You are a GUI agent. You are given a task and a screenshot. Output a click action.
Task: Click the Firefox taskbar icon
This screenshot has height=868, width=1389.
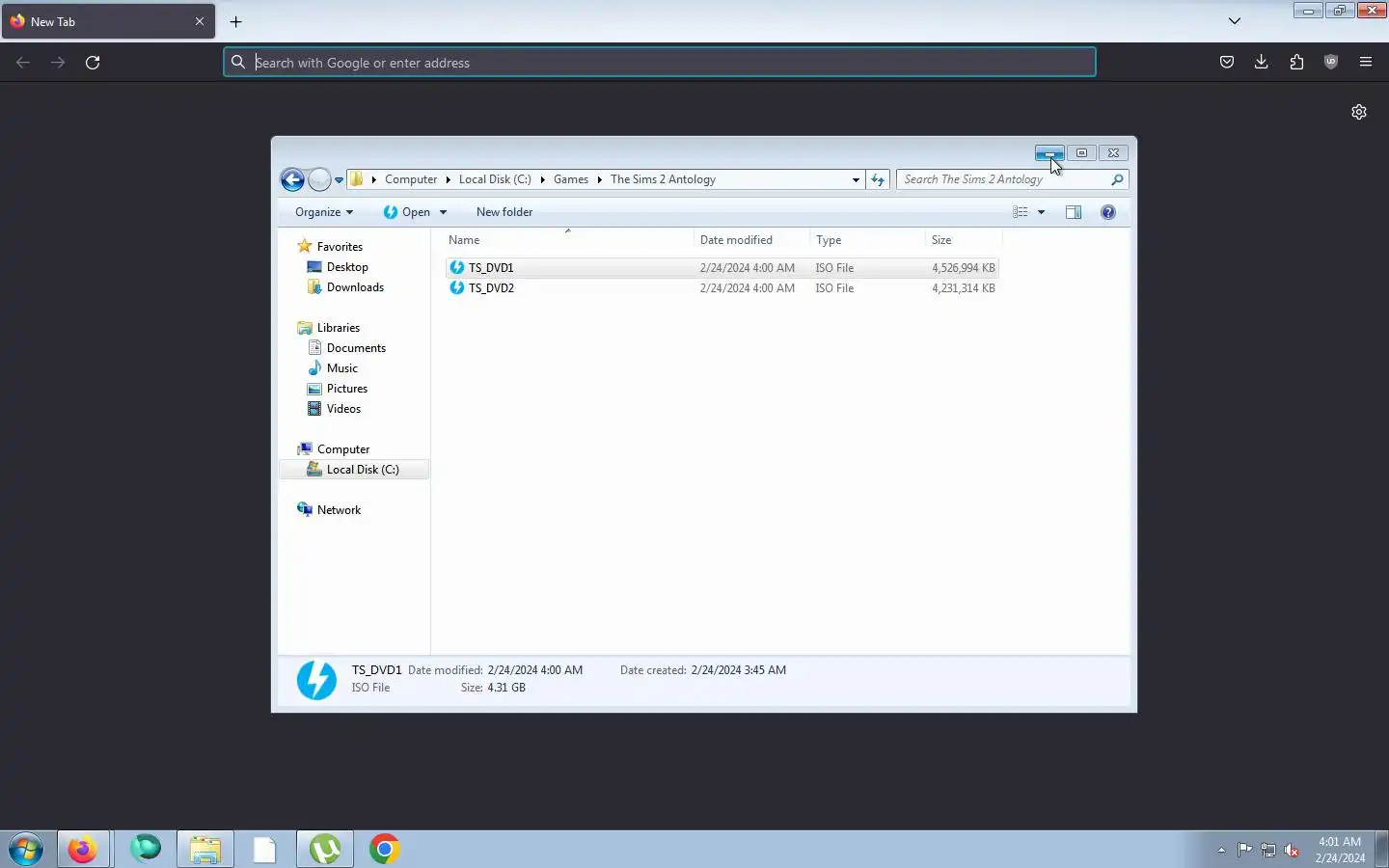[83, 850]
